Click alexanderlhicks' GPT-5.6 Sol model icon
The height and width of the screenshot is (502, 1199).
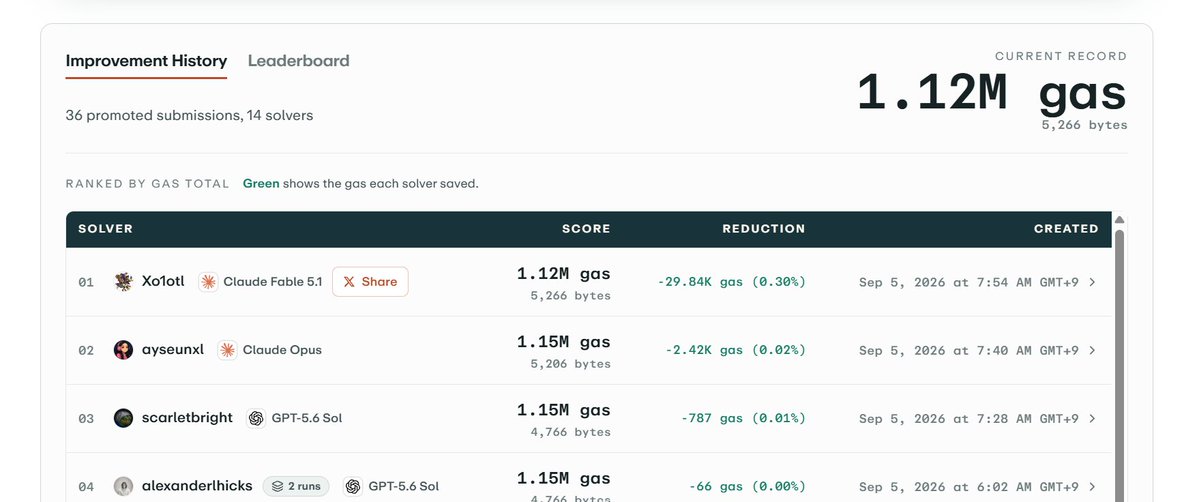click(353, 486)
